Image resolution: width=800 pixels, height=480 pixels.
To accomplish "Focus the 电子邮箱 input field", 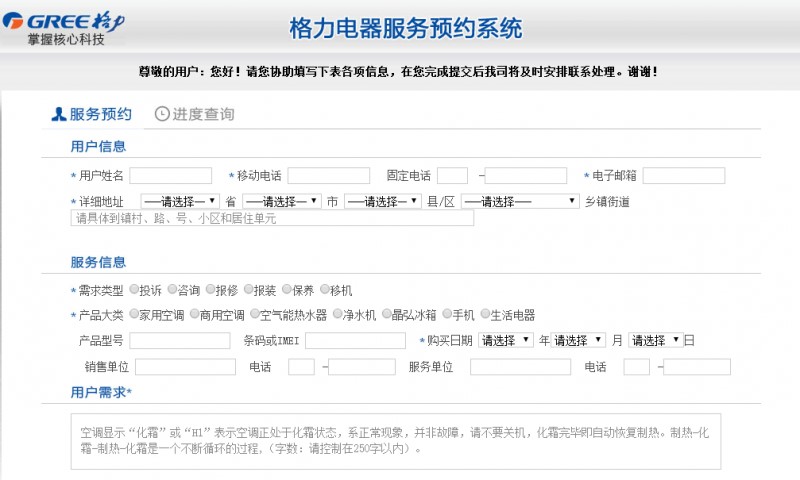I will (x=684, y=175).
